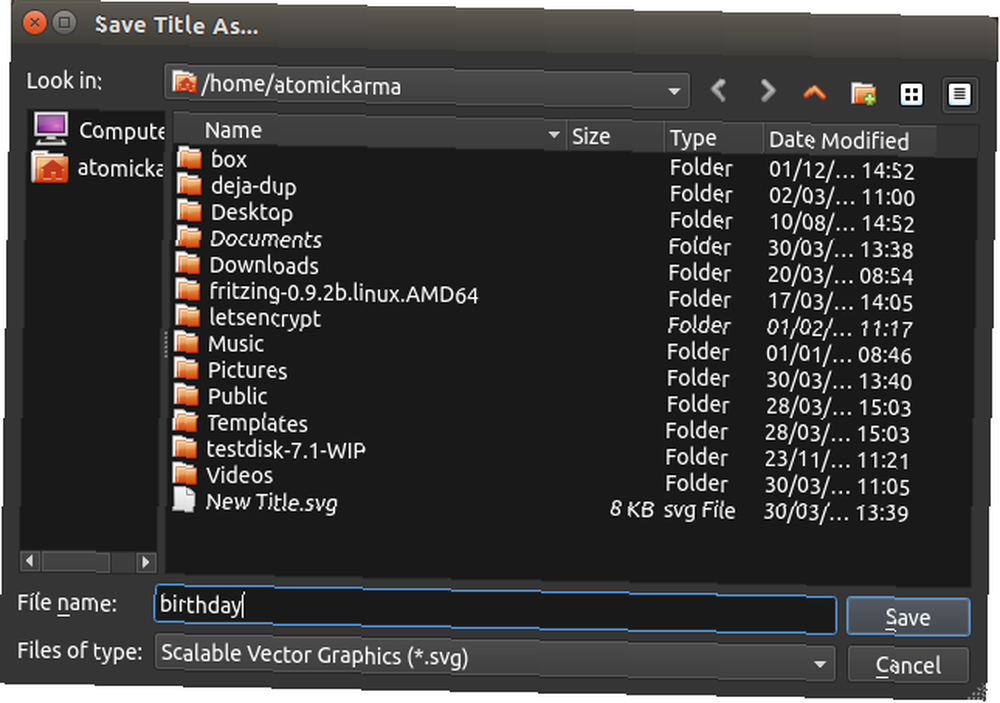This screenshot has width=1000, height=703.
Task: Sort by the Type column header
Action: (713, 138)
